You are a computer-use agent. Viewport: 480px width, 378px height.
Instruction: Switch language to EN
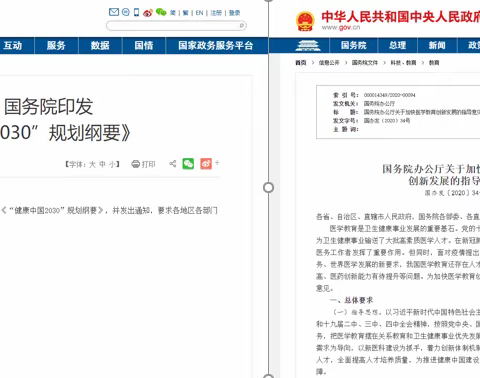(199, 13)
